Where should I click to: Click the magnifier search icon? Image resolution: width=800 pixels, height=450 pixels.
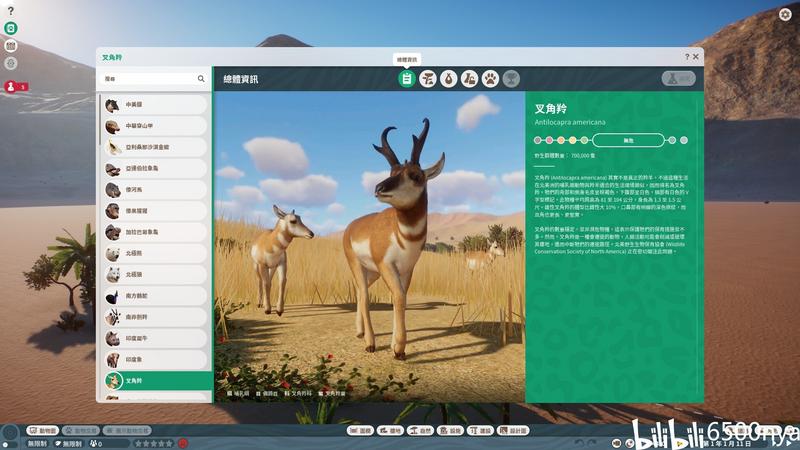(201, 79)
